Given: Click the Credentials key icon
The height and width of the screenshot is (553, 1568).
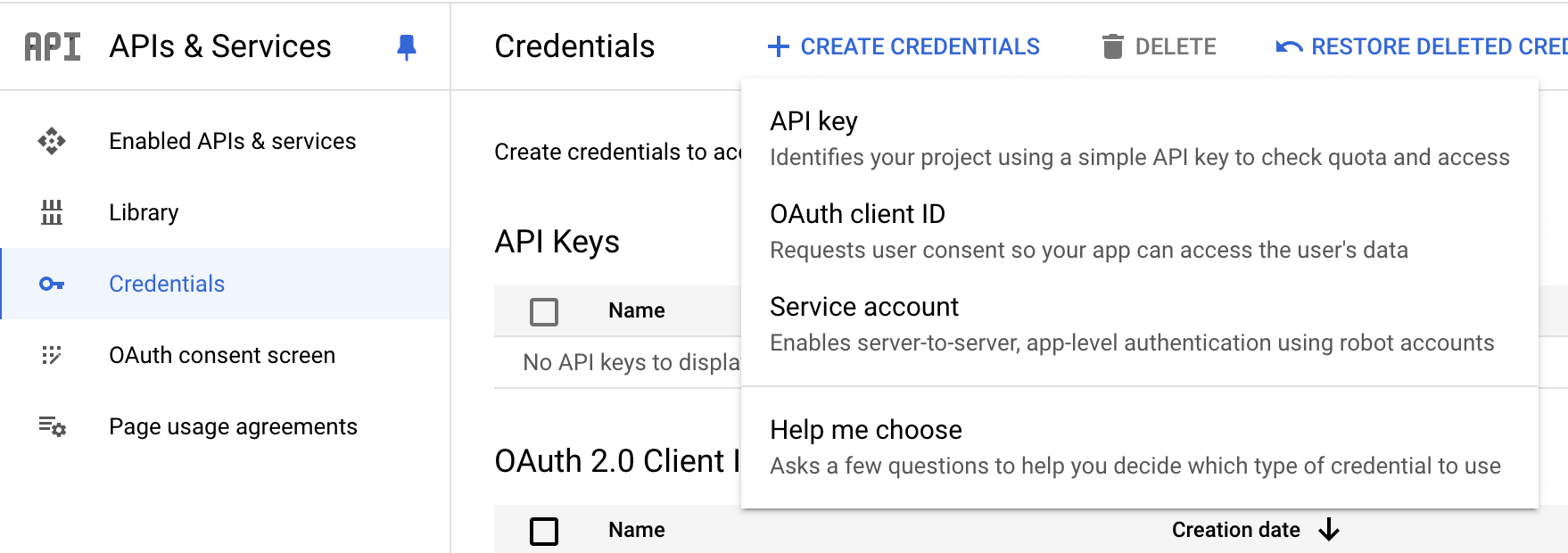Looking at the screenshot, I should 52,284.
